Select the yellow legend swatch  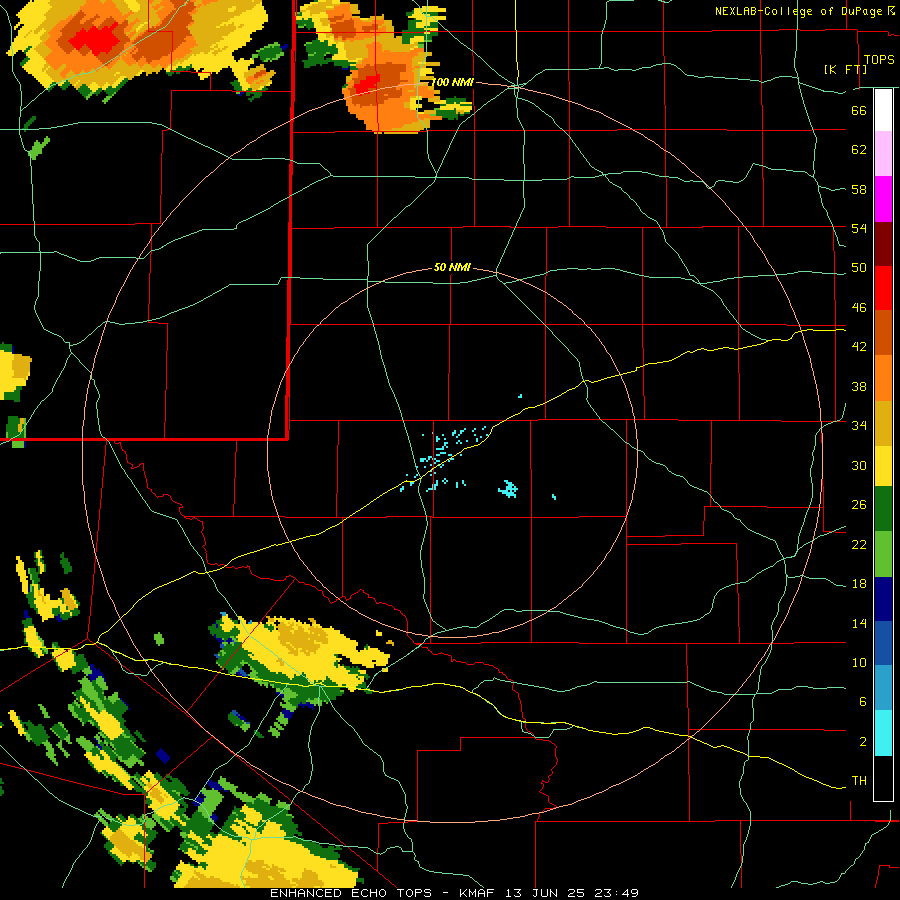pos(883,466)
